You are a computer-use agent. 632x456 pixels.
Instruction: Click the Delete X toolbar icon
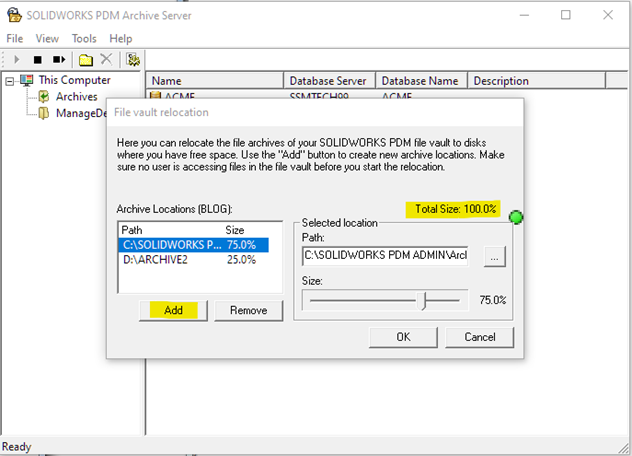point(106,60)
